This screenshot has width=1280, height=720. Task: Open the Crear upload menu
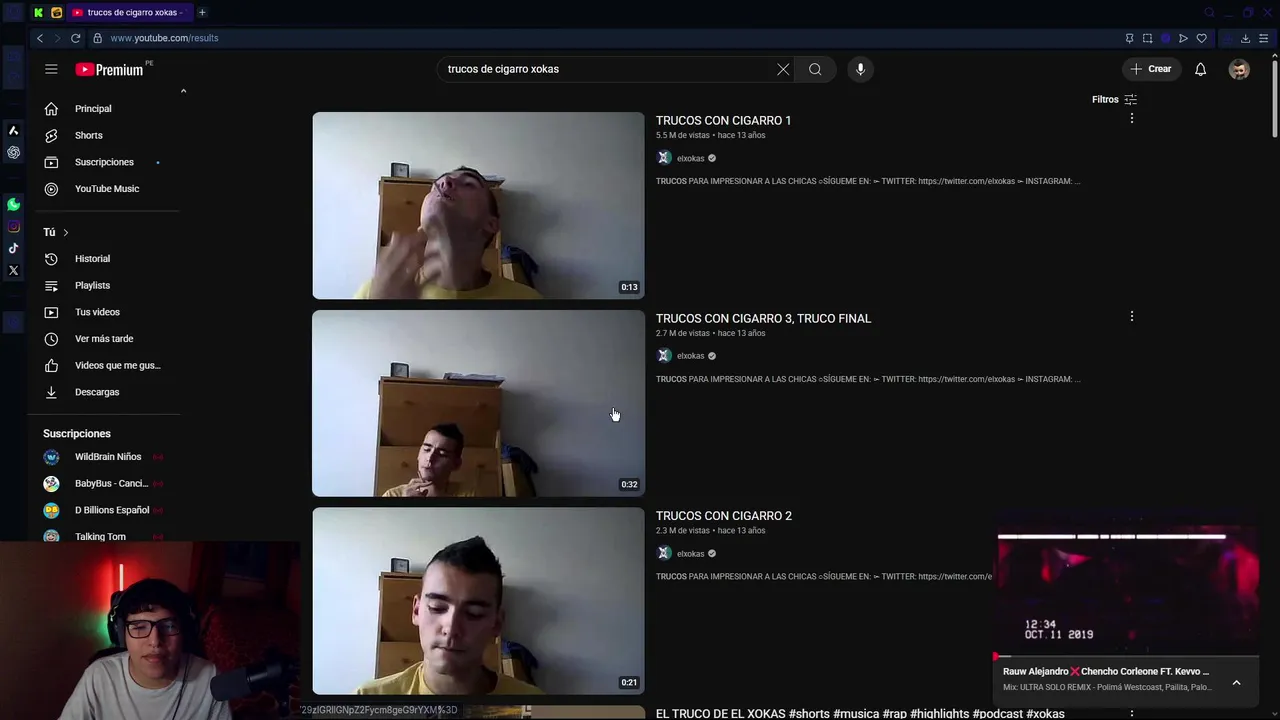pos(1150,69)
